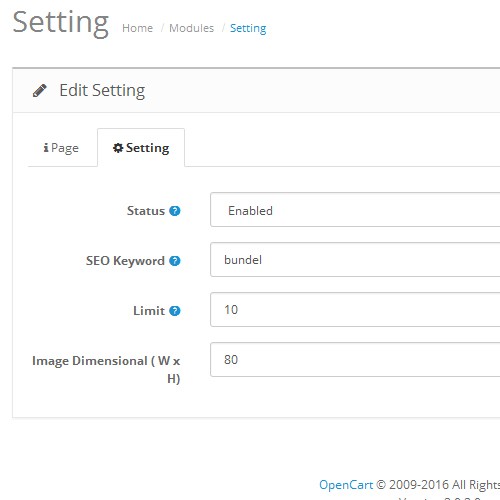
Task: Click the Image Dimensional field showing 80
Action: [355, 360]
